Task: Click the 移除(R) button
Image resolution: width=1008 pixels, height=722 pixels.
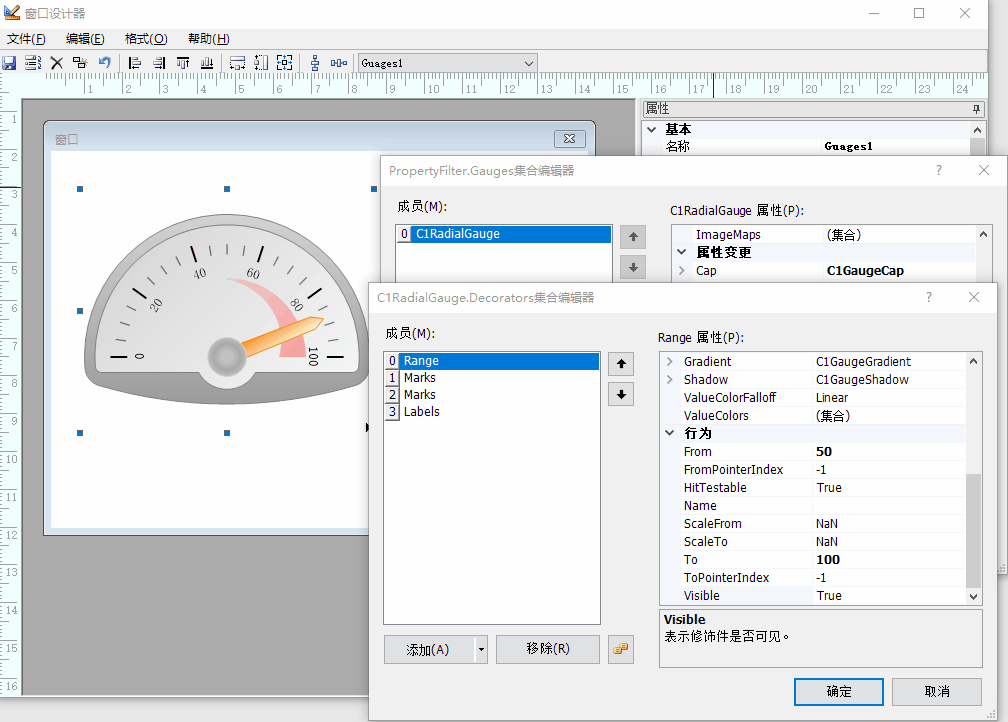Action: point(547,649)
